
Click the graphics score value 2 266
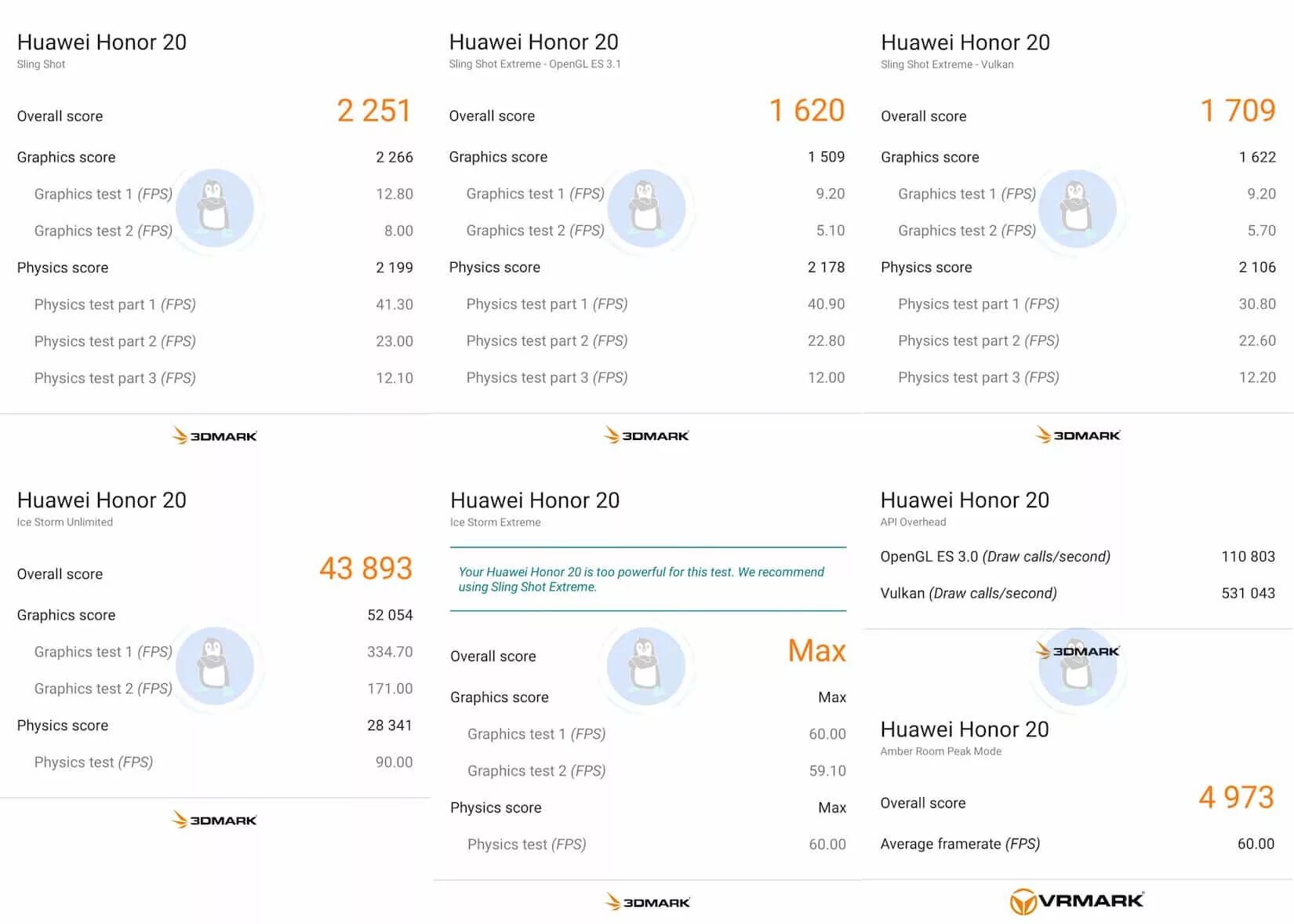coord(394,157)
